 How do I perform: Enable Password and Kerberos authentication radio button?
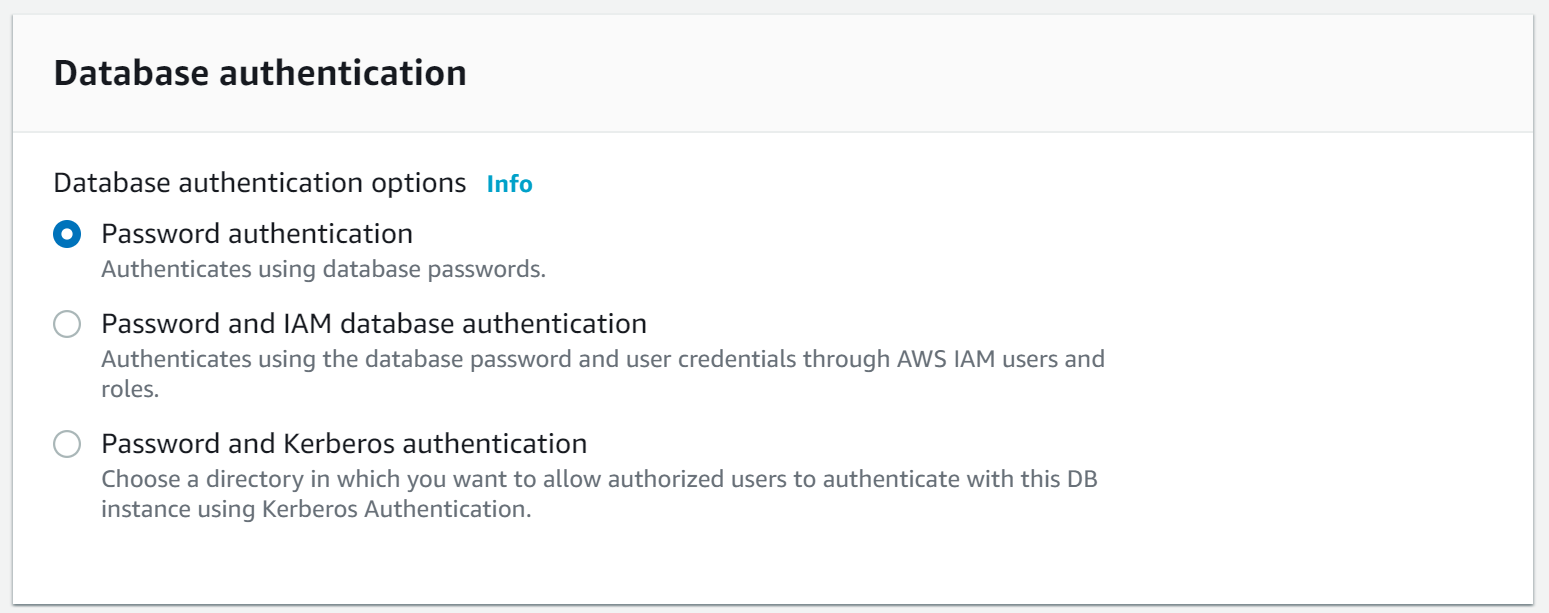[67, 444]
